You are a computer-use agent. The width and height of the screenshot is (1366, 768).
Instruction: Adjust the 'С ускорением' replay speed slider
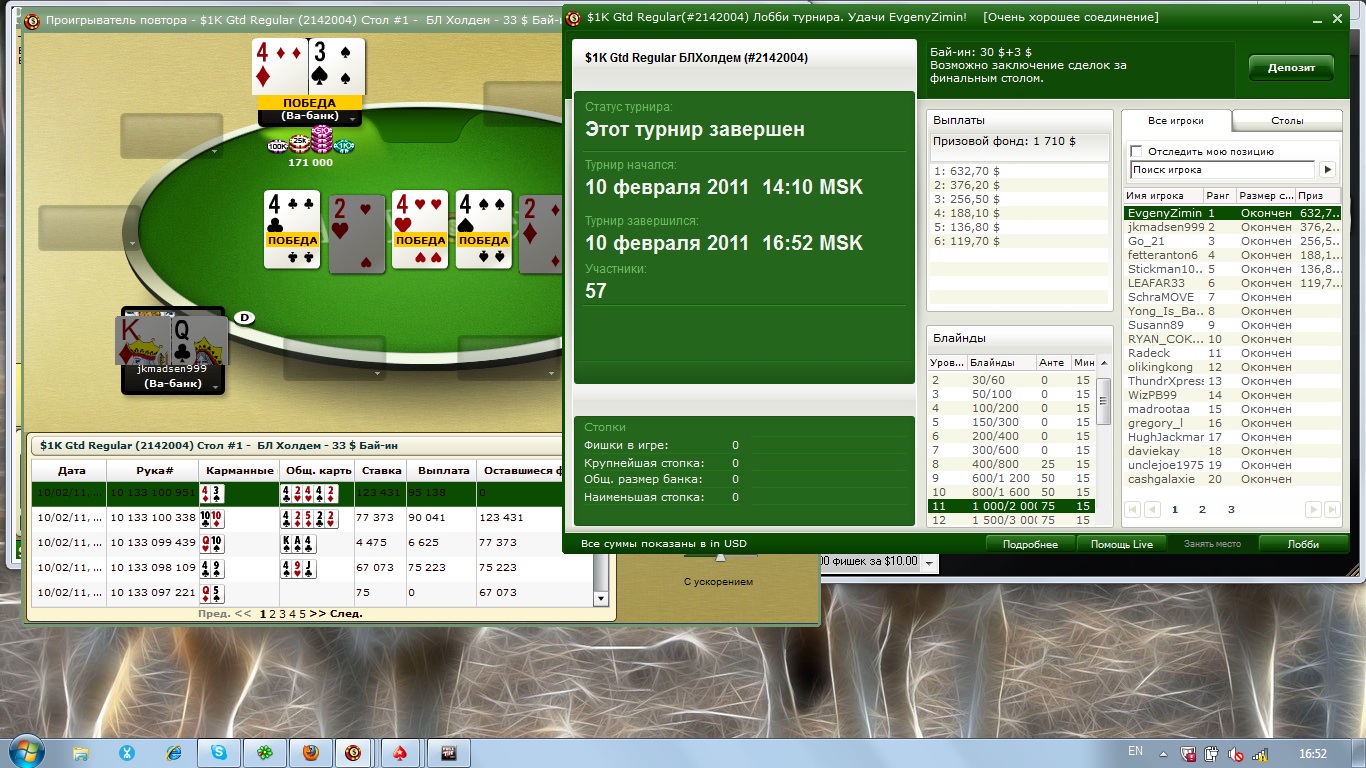[x=718, y=557]
